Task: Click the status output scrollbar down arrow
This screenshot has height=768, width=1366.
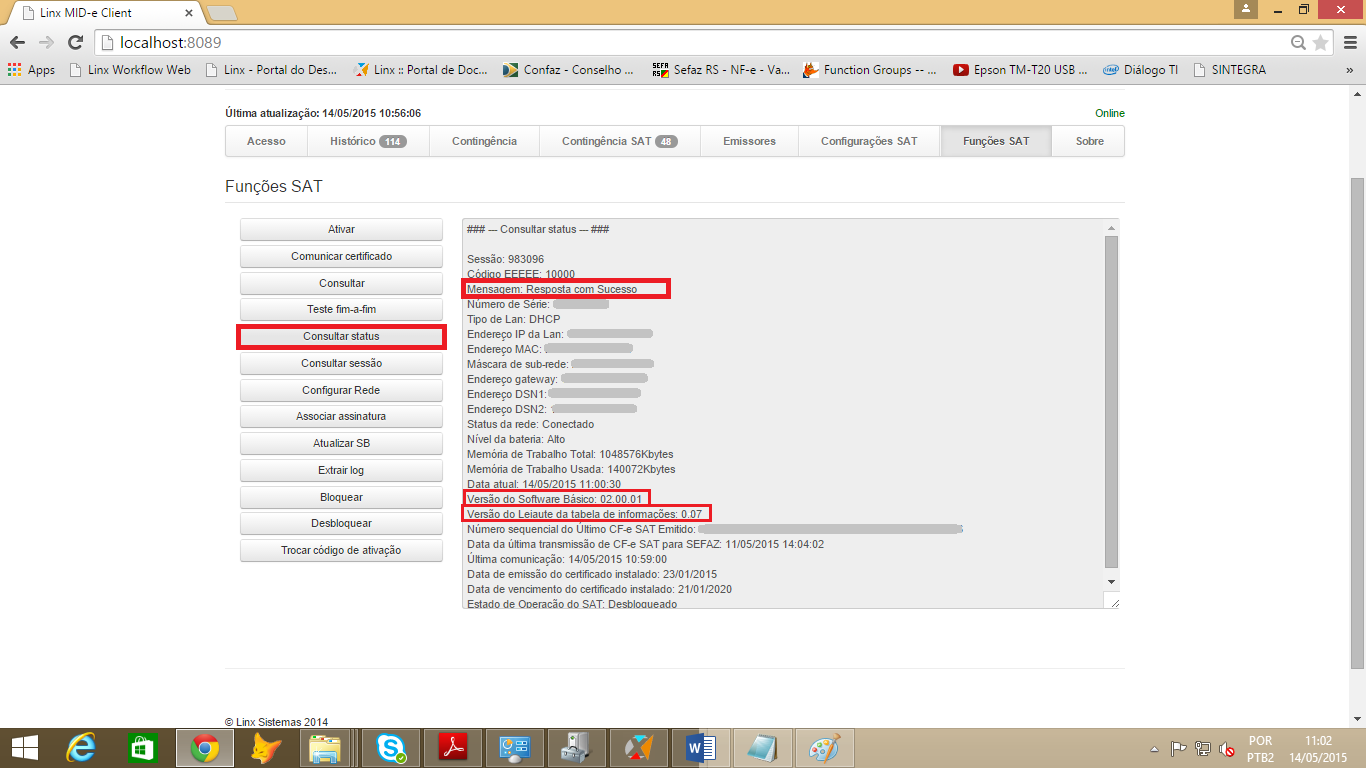Action: point(1110,581)
